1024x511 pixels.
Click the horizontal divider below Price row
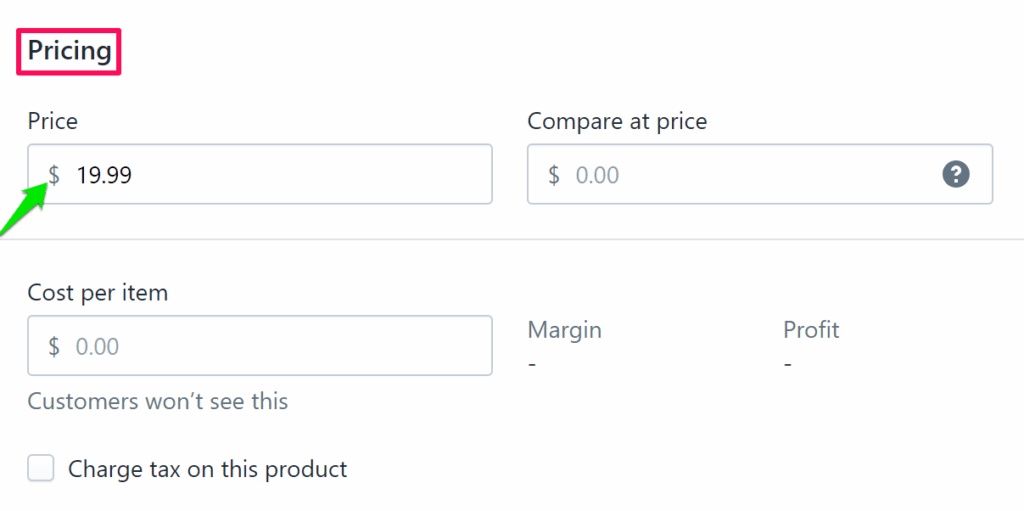click(x=512, y=239)
